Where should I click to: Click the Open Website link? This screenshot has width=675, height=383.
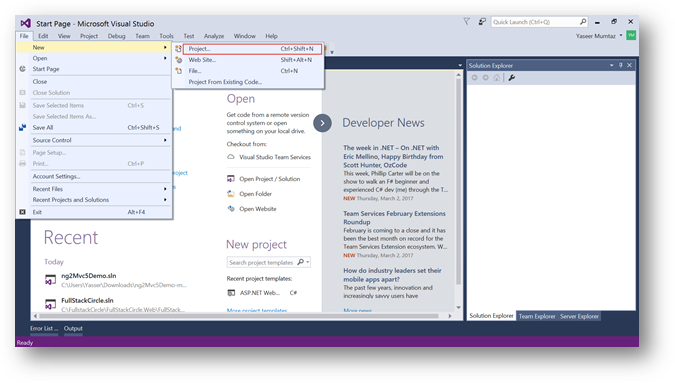pyautogui.click(x=258, y=209)
